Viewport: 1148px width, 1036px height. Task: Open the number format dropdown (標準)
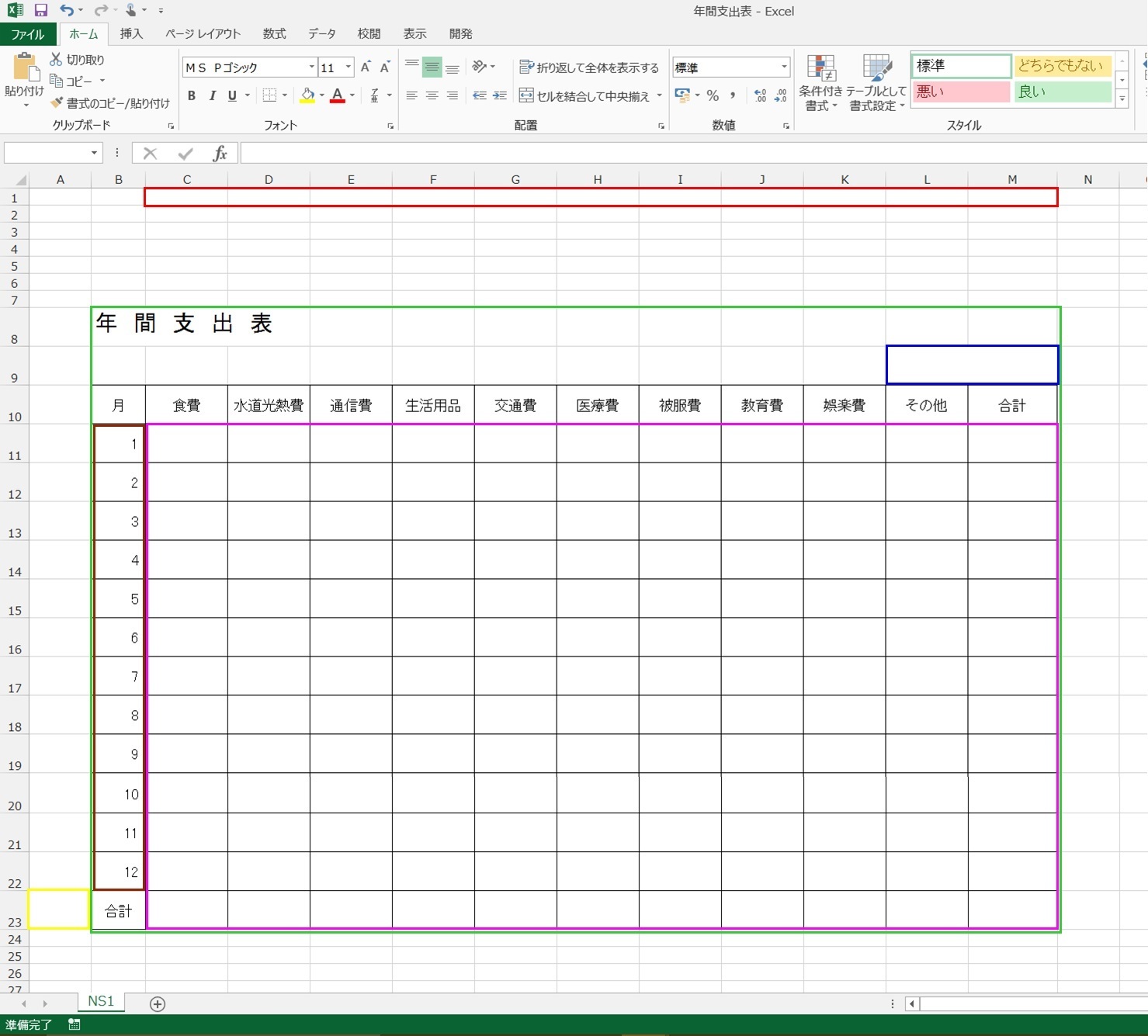784,68
